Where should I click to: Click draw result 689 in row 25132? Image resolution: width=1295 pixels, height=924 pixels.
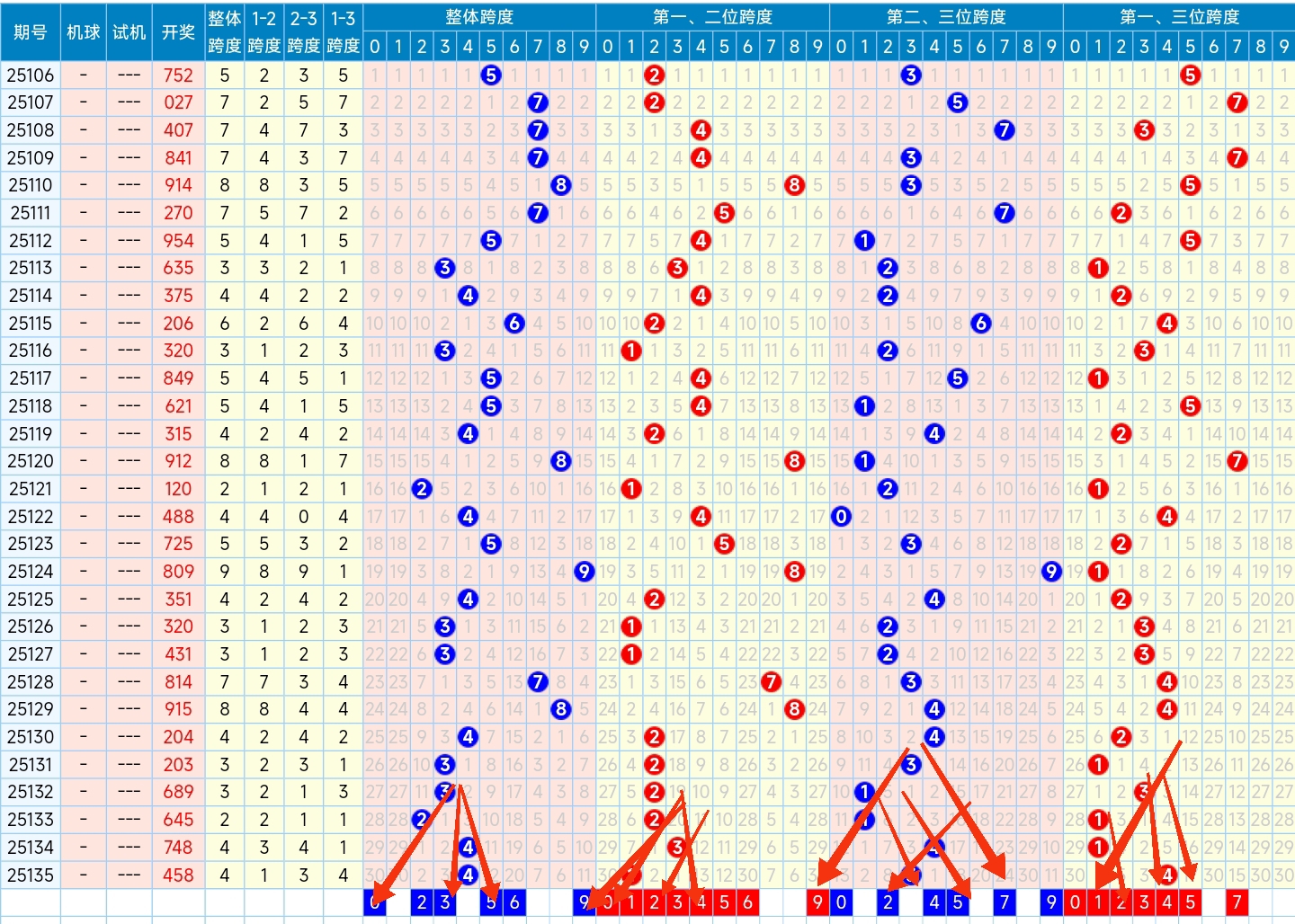tap(178, 792)
